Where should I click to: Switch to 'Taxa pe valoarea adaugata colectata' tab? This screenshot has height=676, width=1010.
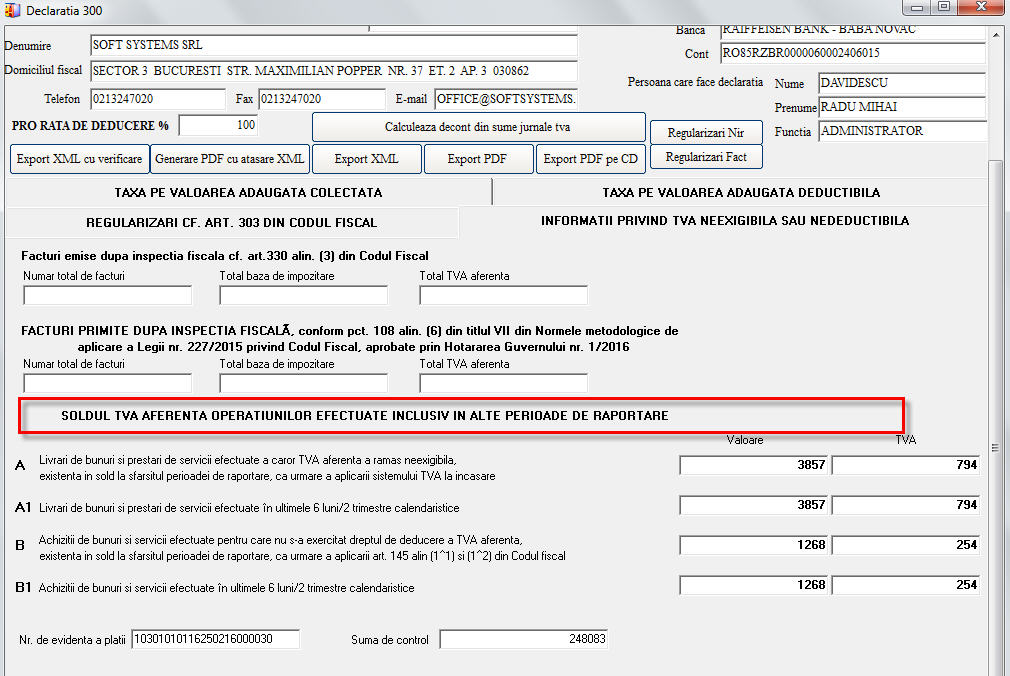pos(248,192)
